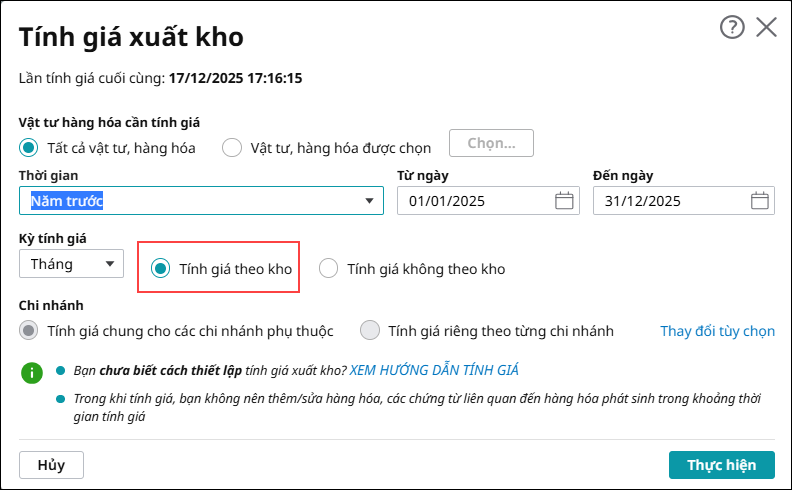Open the Thay đổi tùy chọn link
The height and width of the screenshot is (490, 792).
(x=717, y=331)
